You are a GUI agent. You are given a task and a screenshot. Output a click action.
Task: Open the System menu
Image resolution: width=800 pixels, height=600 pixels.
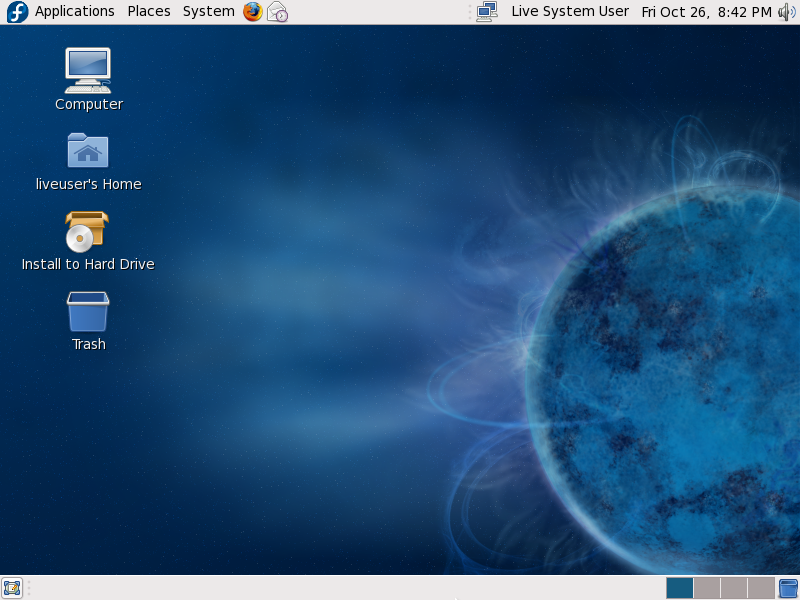click(x=208, y=12)
